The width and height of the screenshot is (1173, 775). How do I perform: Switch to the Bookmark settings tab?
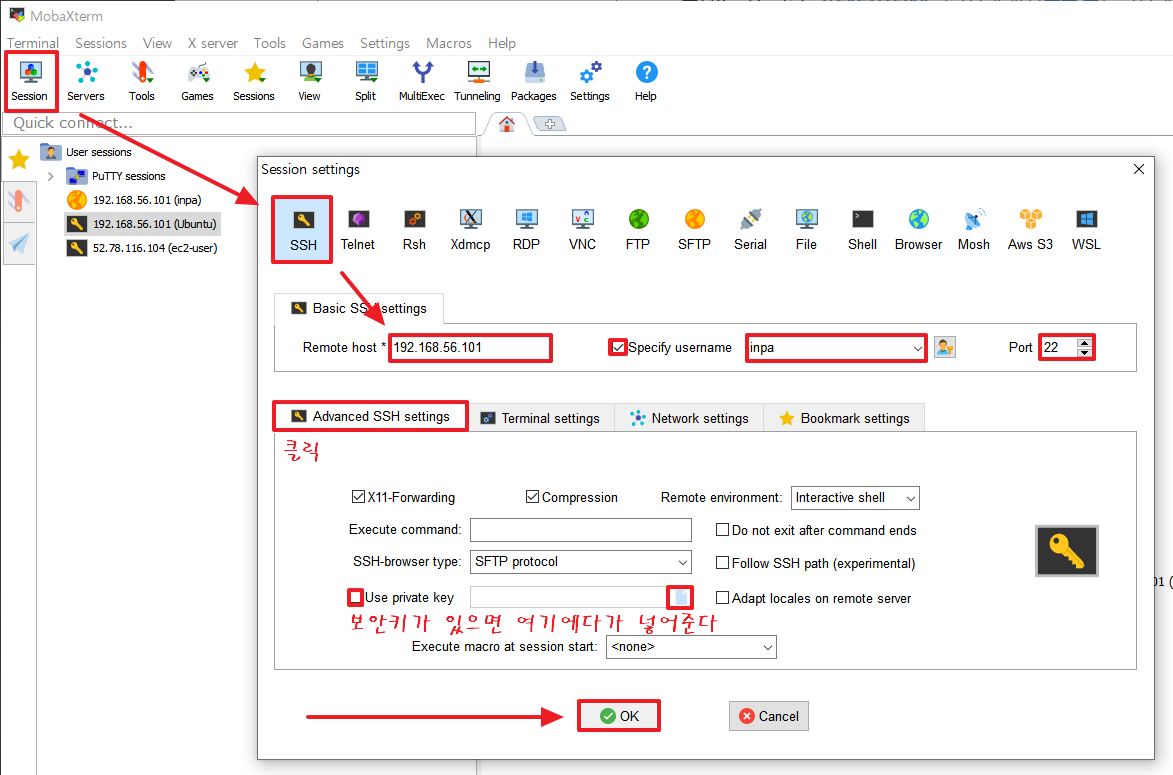click(x=844, y=418)
